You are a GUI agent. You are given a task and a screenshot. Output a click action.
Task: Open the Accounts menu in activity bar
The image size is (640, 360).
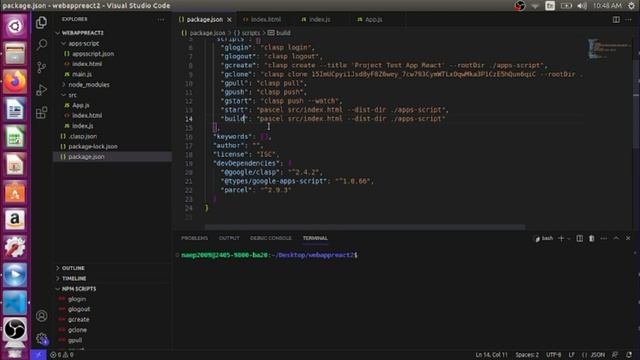tap(41, 316)
